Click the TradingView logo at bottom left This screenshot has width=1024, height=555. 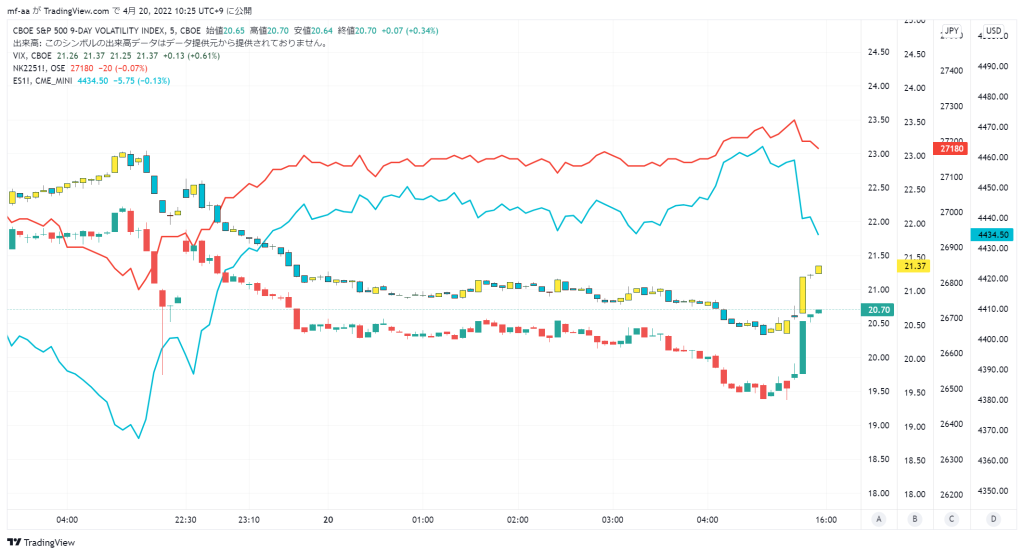click(41, 543)
